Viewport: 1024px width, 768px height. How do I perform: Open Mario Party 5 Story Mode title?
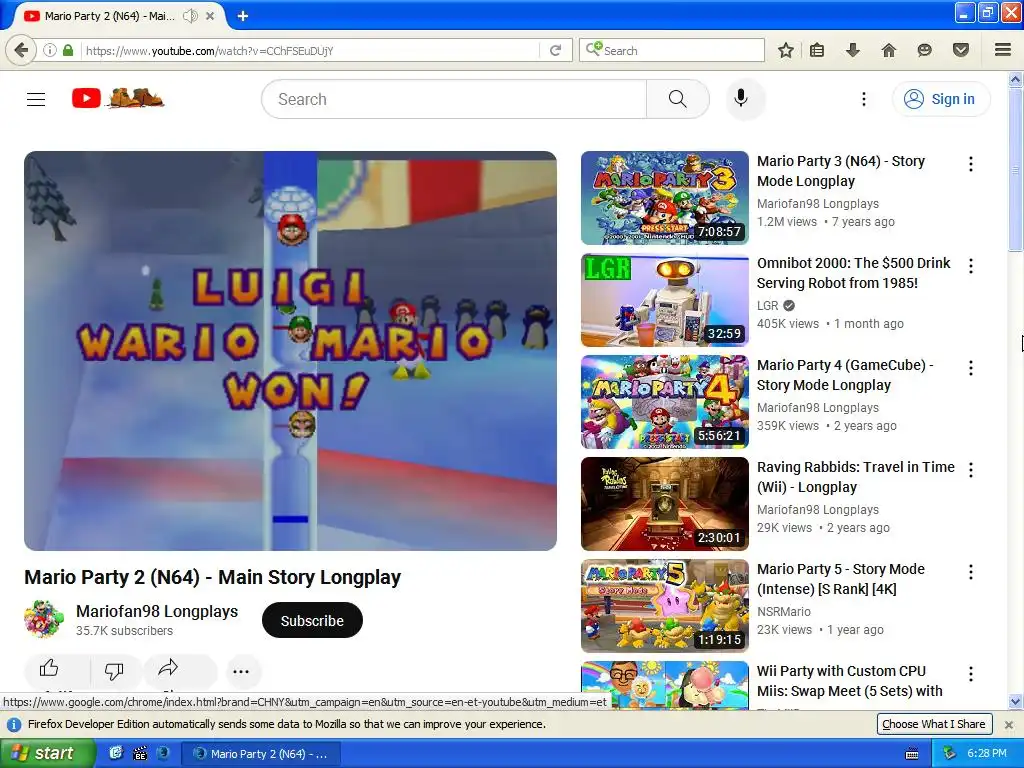click(x=840, y=579)
